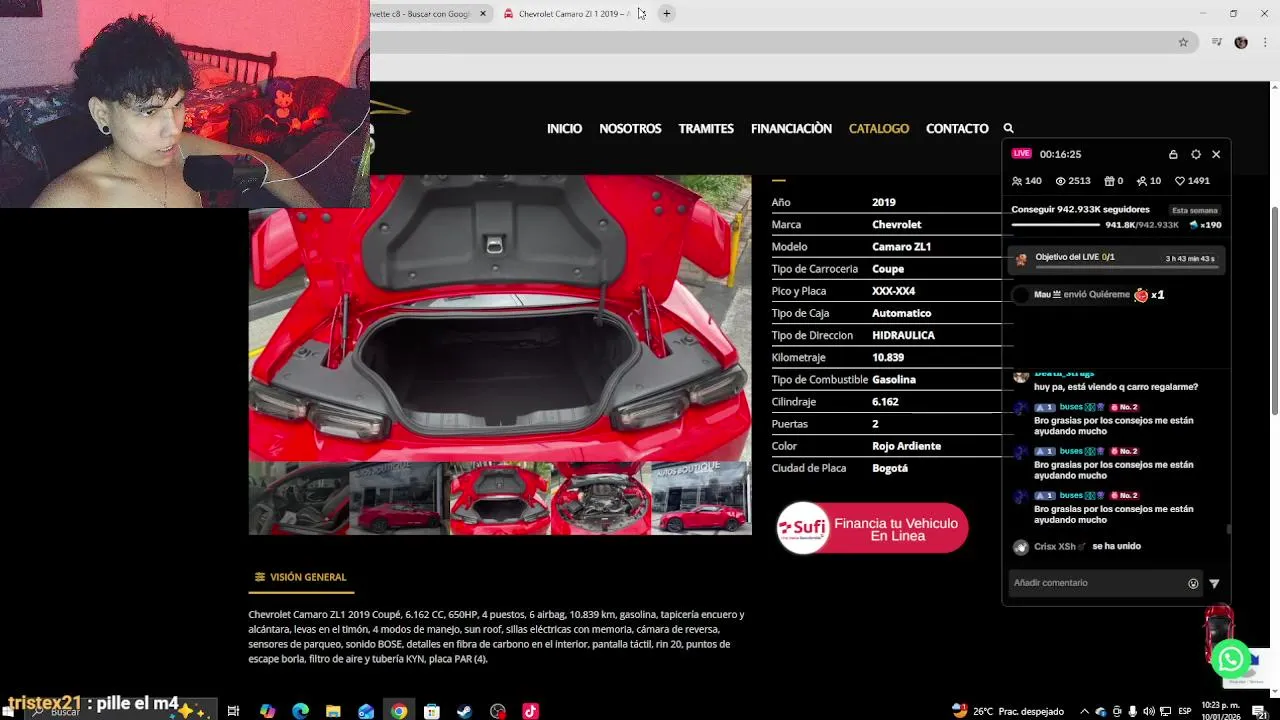Image resolution: width=1280 pixels, height=720 pixels.
Task: Select the interior seats thumbnail
Action: click(x=298, y=498)
